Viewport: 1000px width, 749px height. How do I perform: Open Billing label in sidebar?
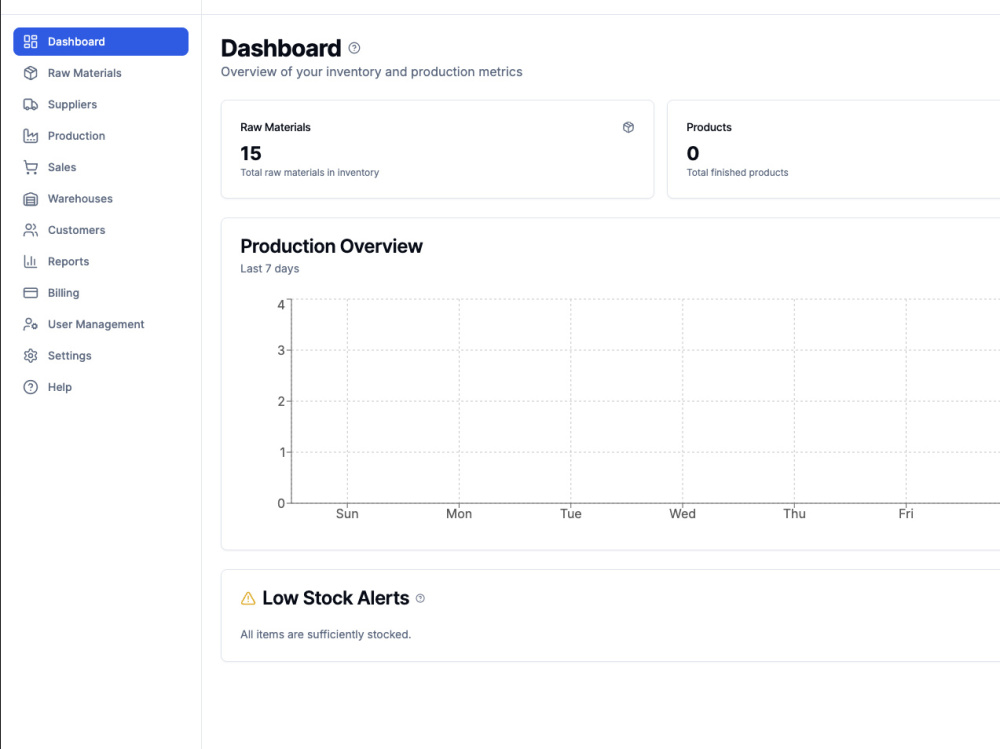63,293
